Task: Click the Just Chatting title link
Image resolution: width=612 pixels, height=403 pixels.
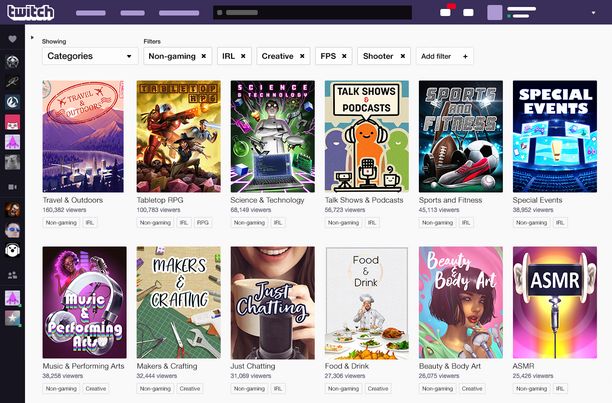Action: (253, 366)
